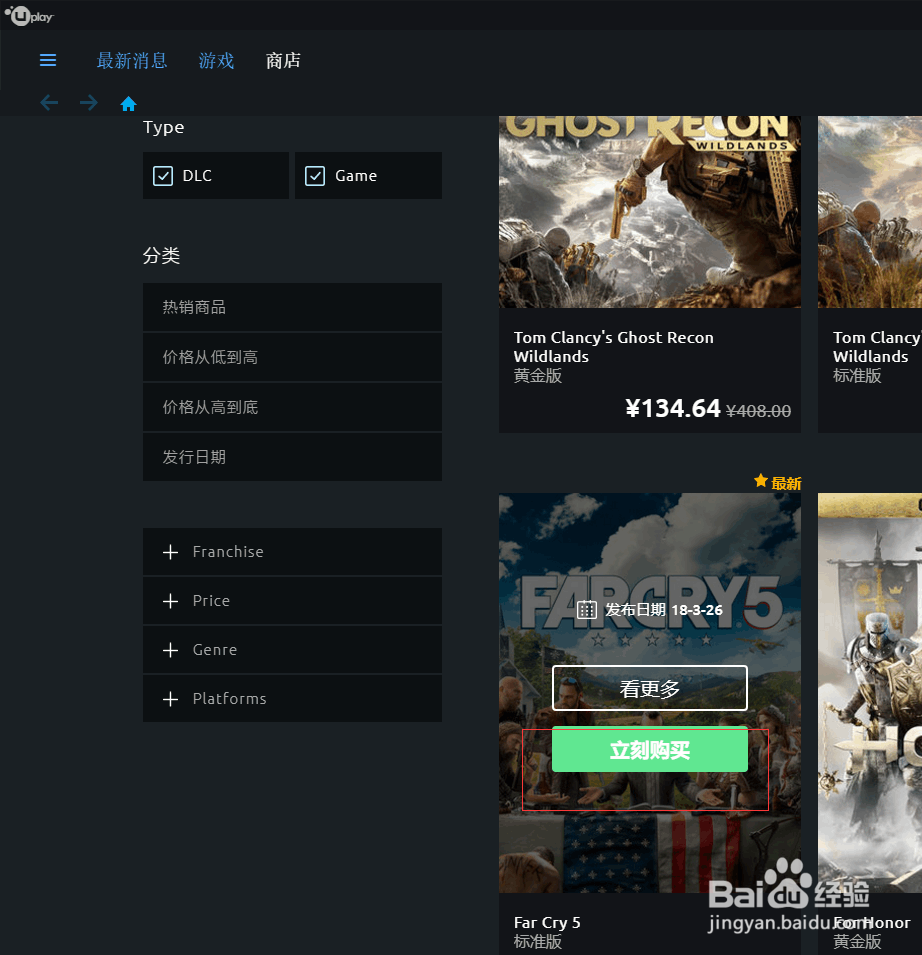Viewport: 922px width, 955px height.
Task: Click the 发布日期 calendar icon
Action: 586,610
